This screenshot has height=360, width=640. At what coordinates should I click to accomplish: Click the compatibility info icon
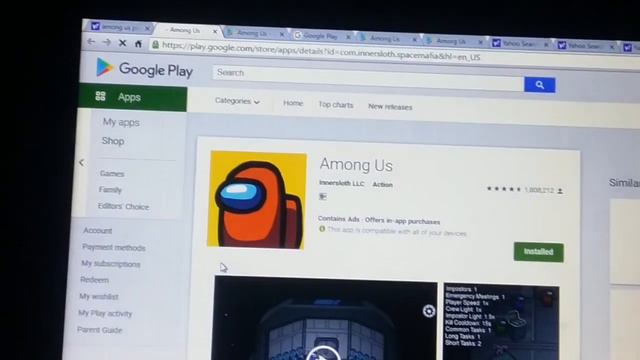point(322,229)
